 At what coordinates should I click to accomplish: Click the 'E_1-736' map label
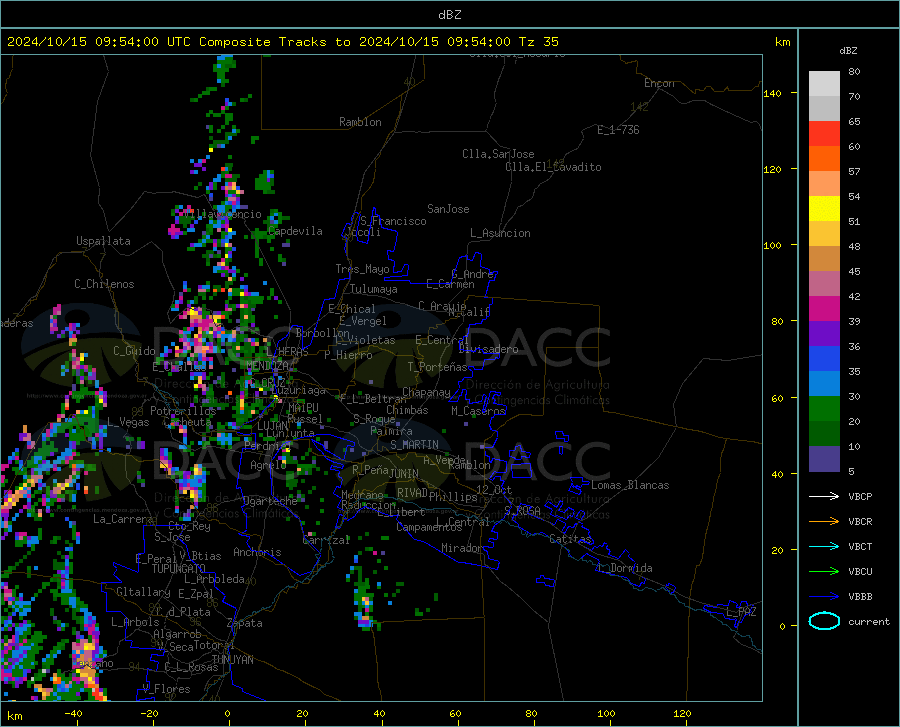[618, 130]
